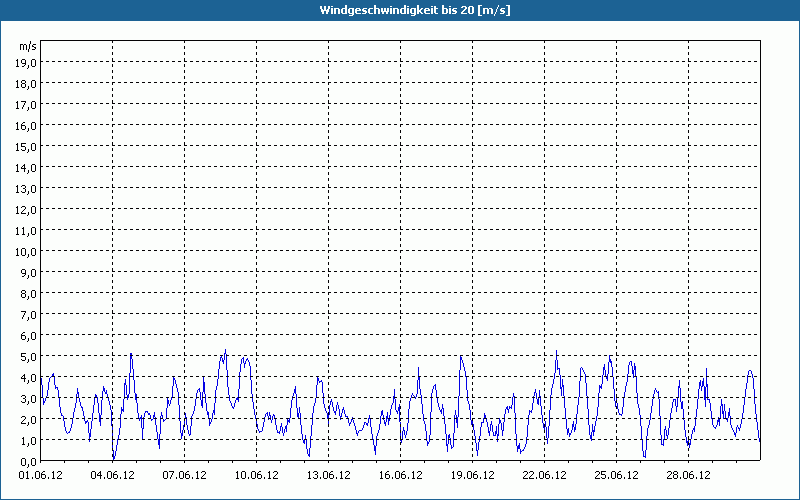Click the 12,0 y-axis label

pos(26,210)
